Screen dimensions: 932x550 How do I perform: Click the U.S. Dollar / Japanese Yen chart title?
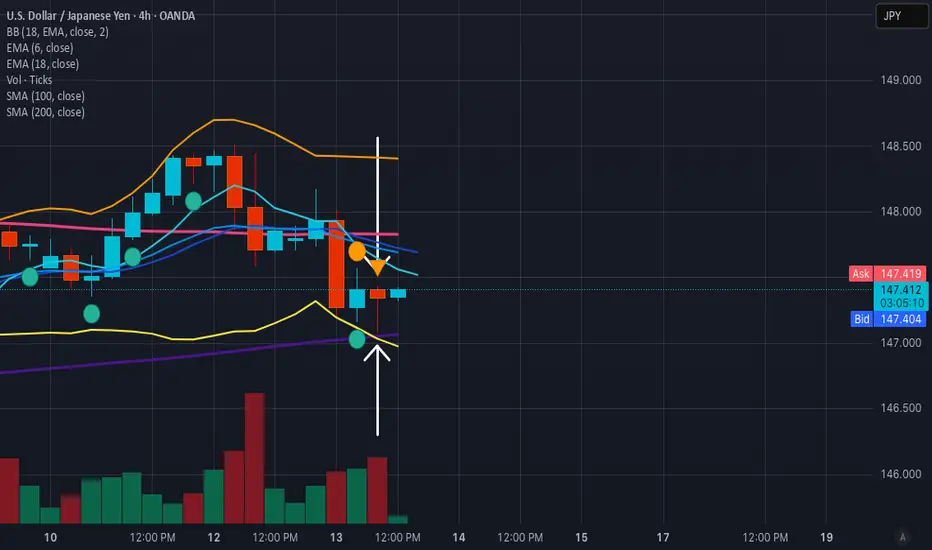click(x=100, y=16)
